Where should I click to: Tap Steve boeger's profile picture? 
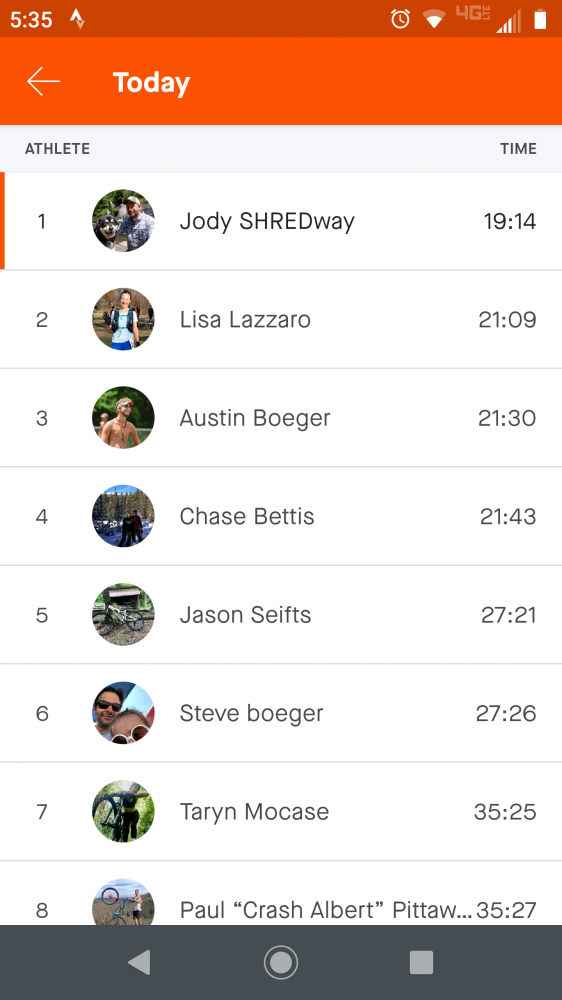(123, 713)
